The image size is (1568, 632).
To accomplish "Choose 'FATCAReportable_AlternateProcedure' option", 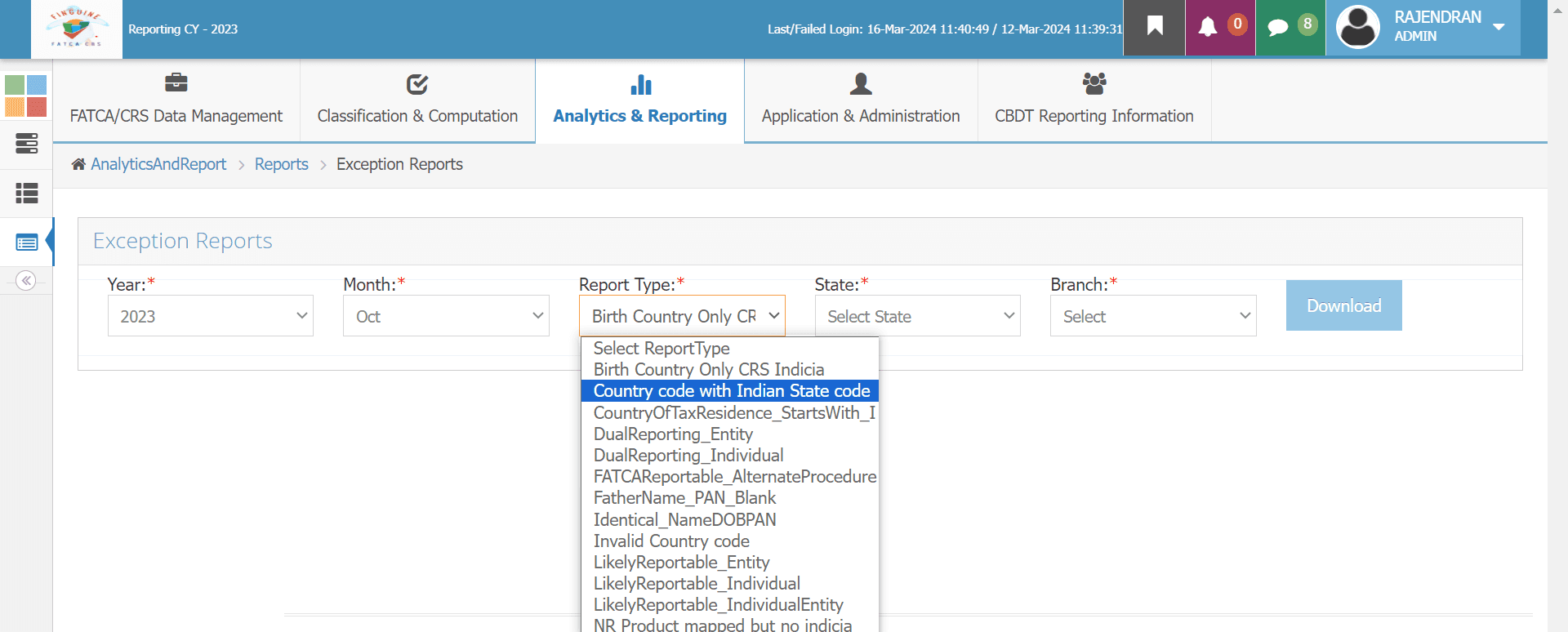I will point(729,477).
